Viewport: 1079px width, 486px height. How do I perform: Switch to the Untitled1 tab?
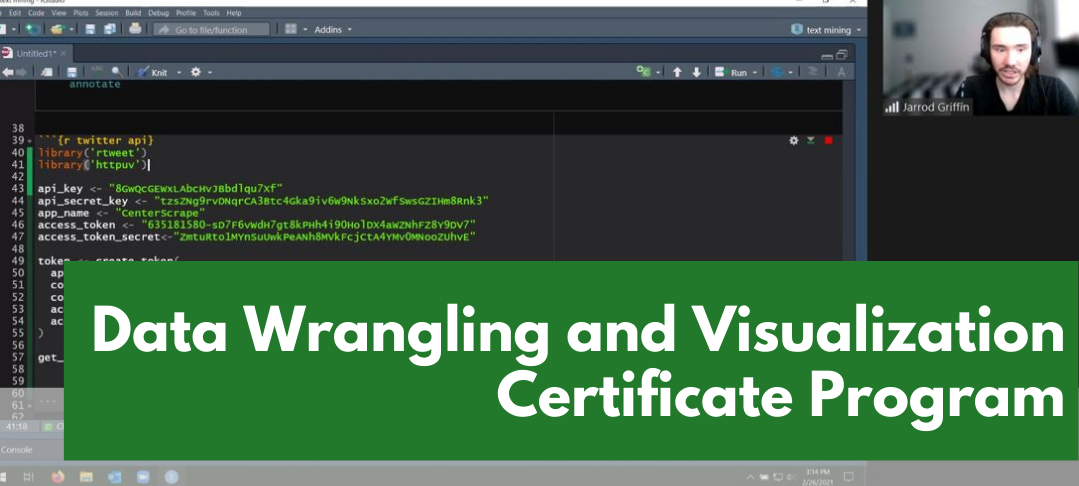tap(34, 53)
